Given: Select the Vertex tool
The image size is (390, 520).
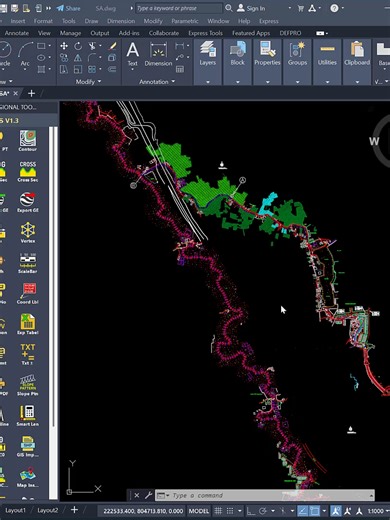Looking at the screenshot, I should tap(28, 233).
